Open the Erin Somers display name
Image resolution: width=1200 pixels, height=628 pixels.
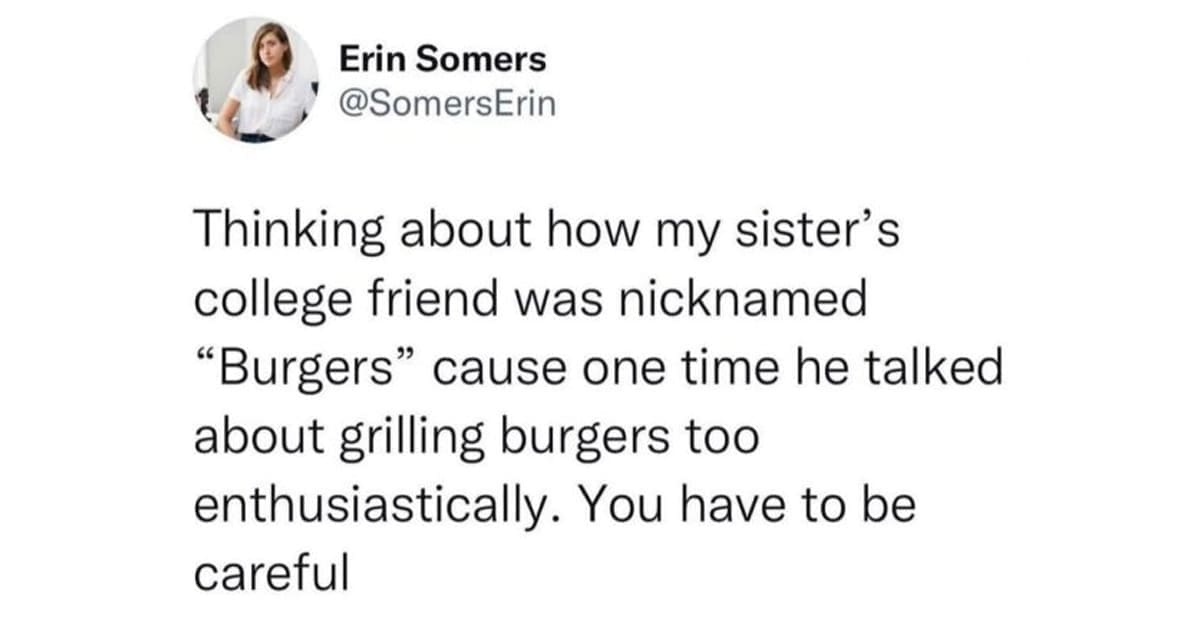[444, 60]
